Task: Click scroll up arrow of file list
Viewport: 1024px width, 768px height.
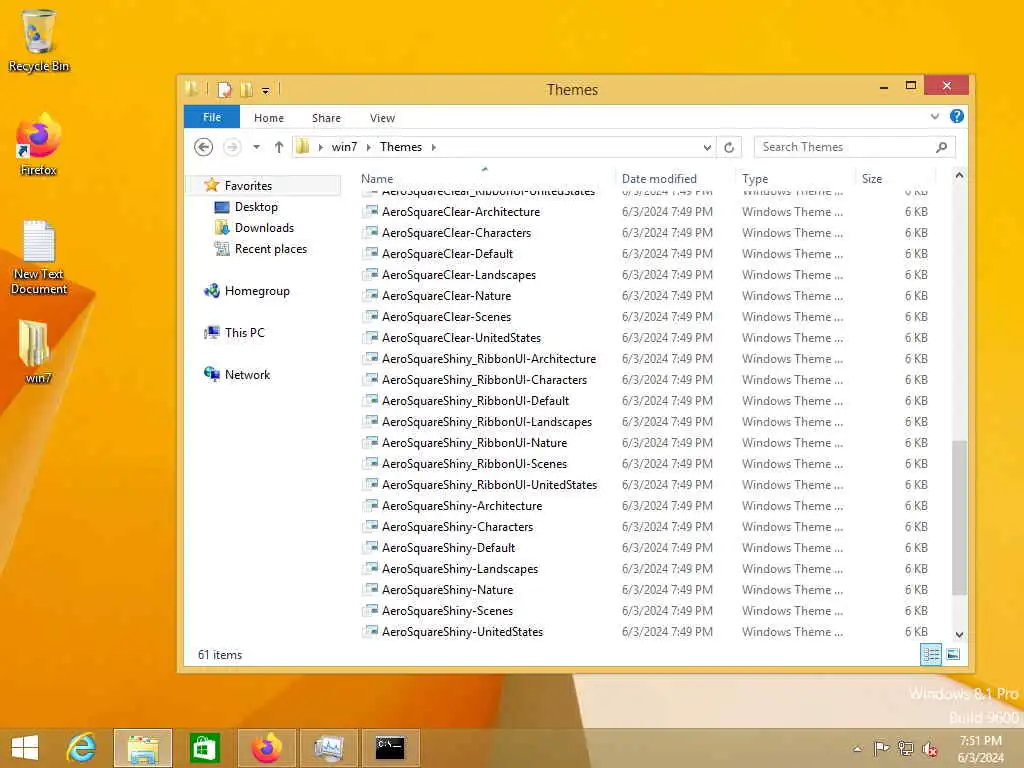Action: [959, 176]
